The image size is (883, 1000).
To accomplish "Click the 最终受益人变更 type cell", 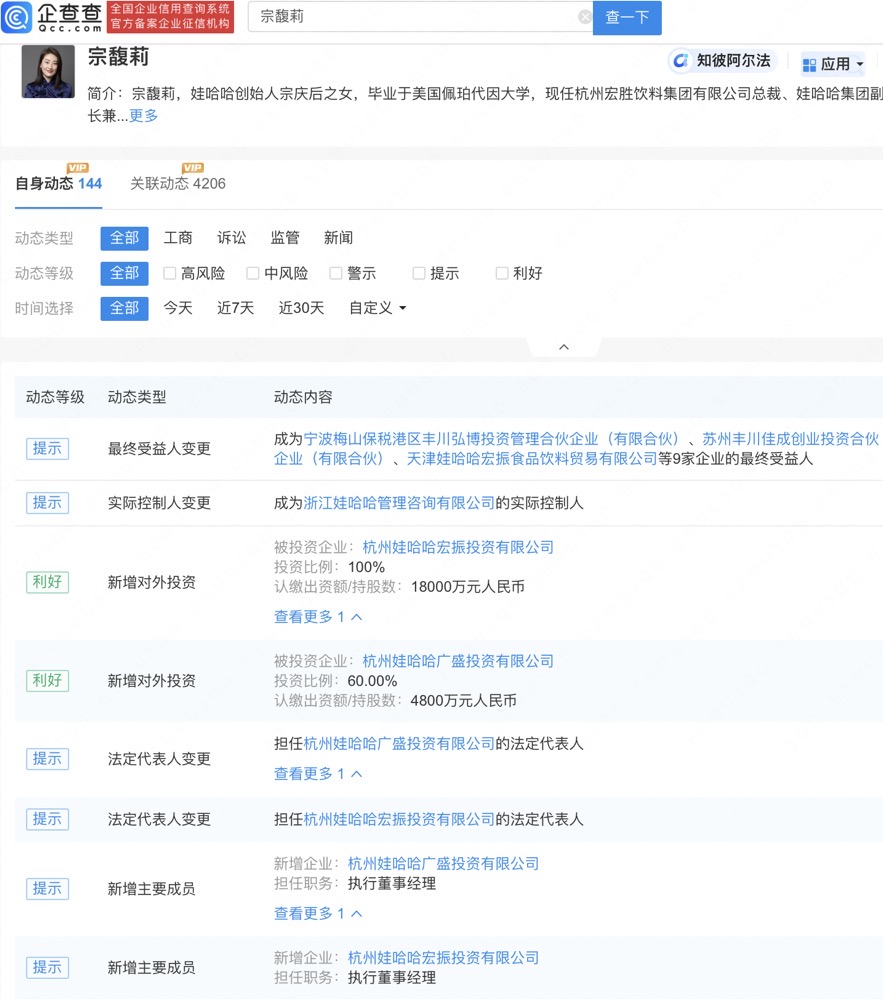I will click(x=159, y=448).
